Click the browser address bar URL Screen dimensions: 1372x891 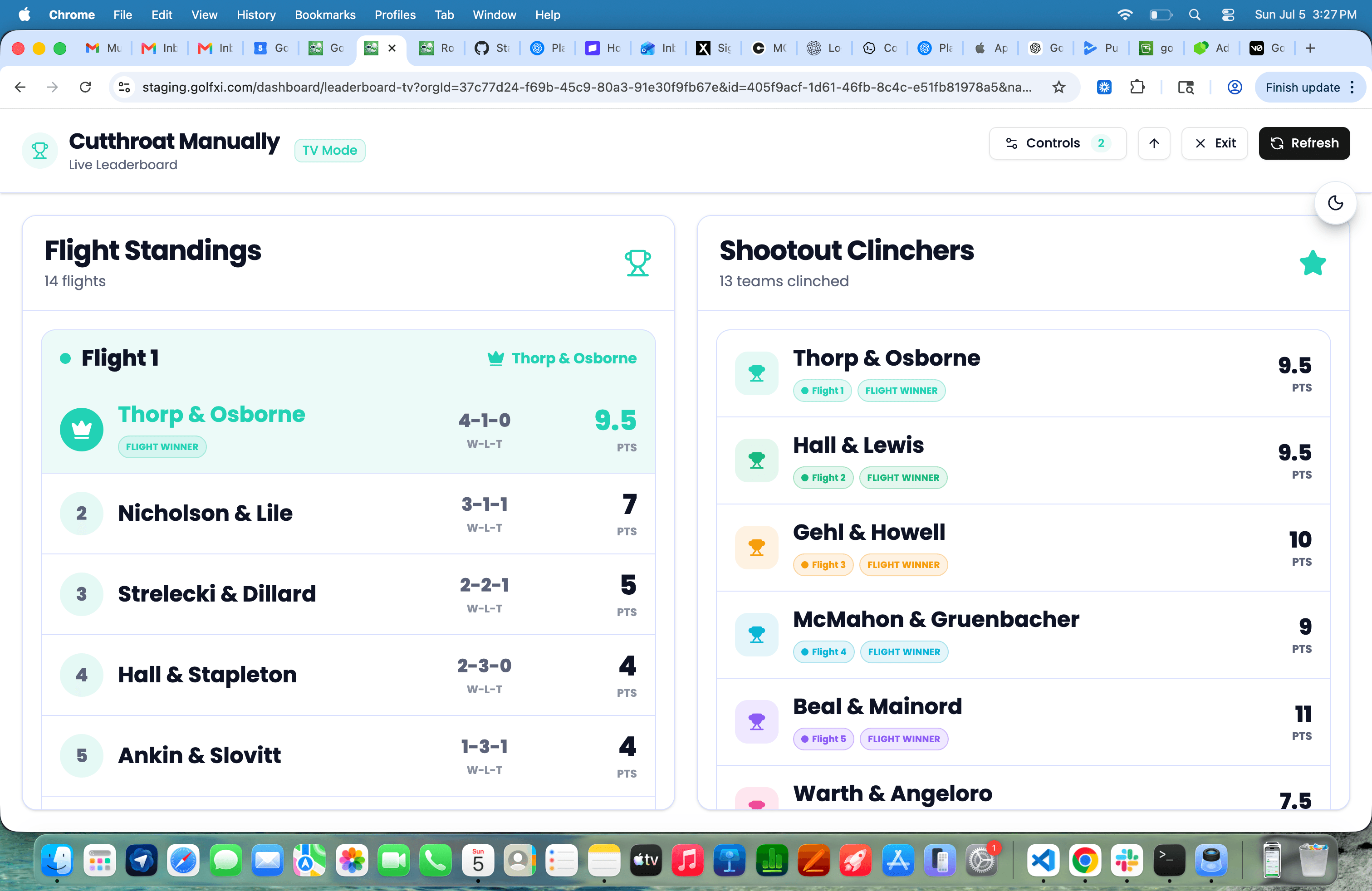pyautogui.click(x=587, y=87)
